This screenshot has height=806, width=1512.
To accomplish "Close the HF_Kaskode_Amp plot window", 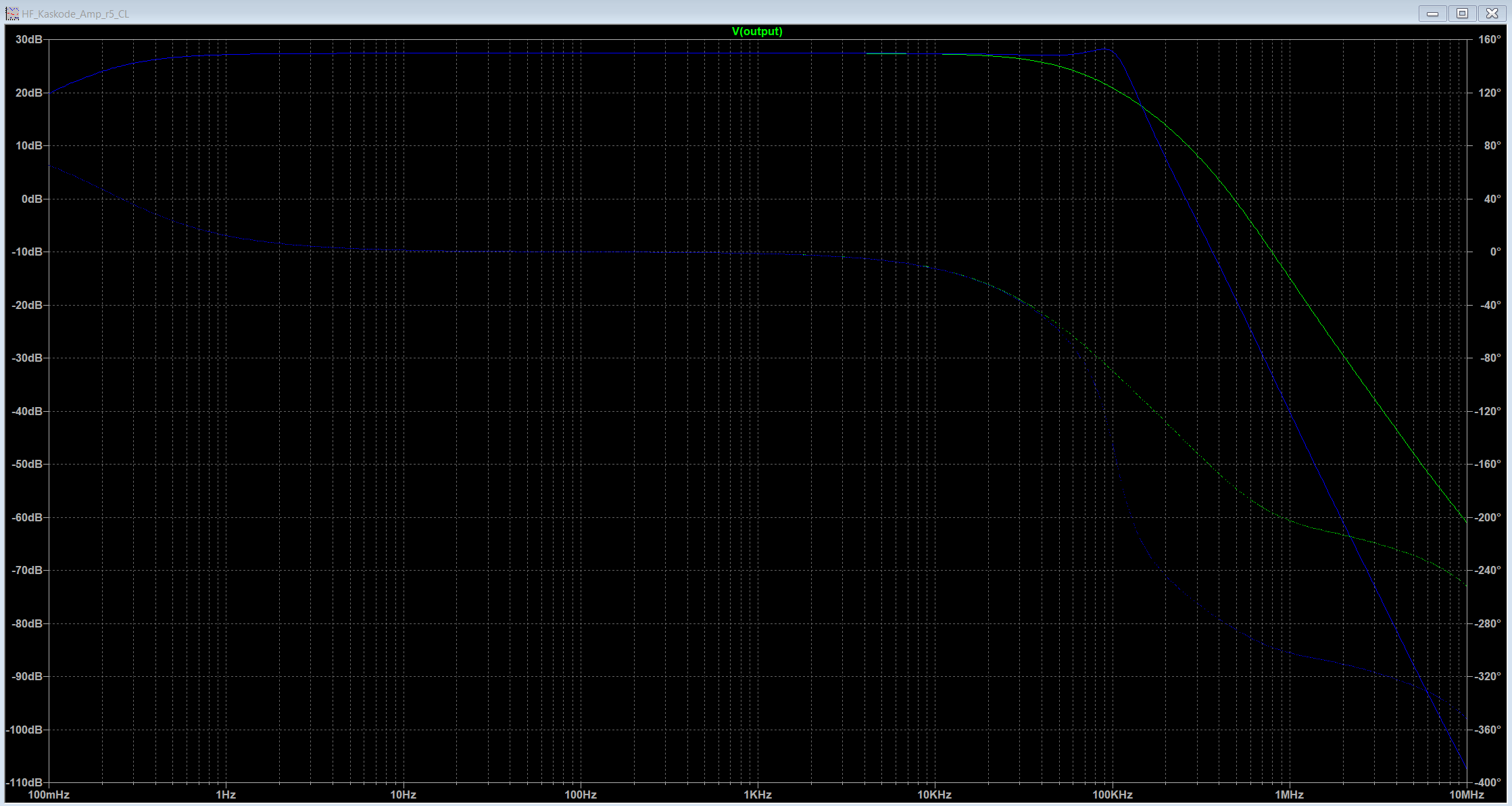I will (1492, 14).
